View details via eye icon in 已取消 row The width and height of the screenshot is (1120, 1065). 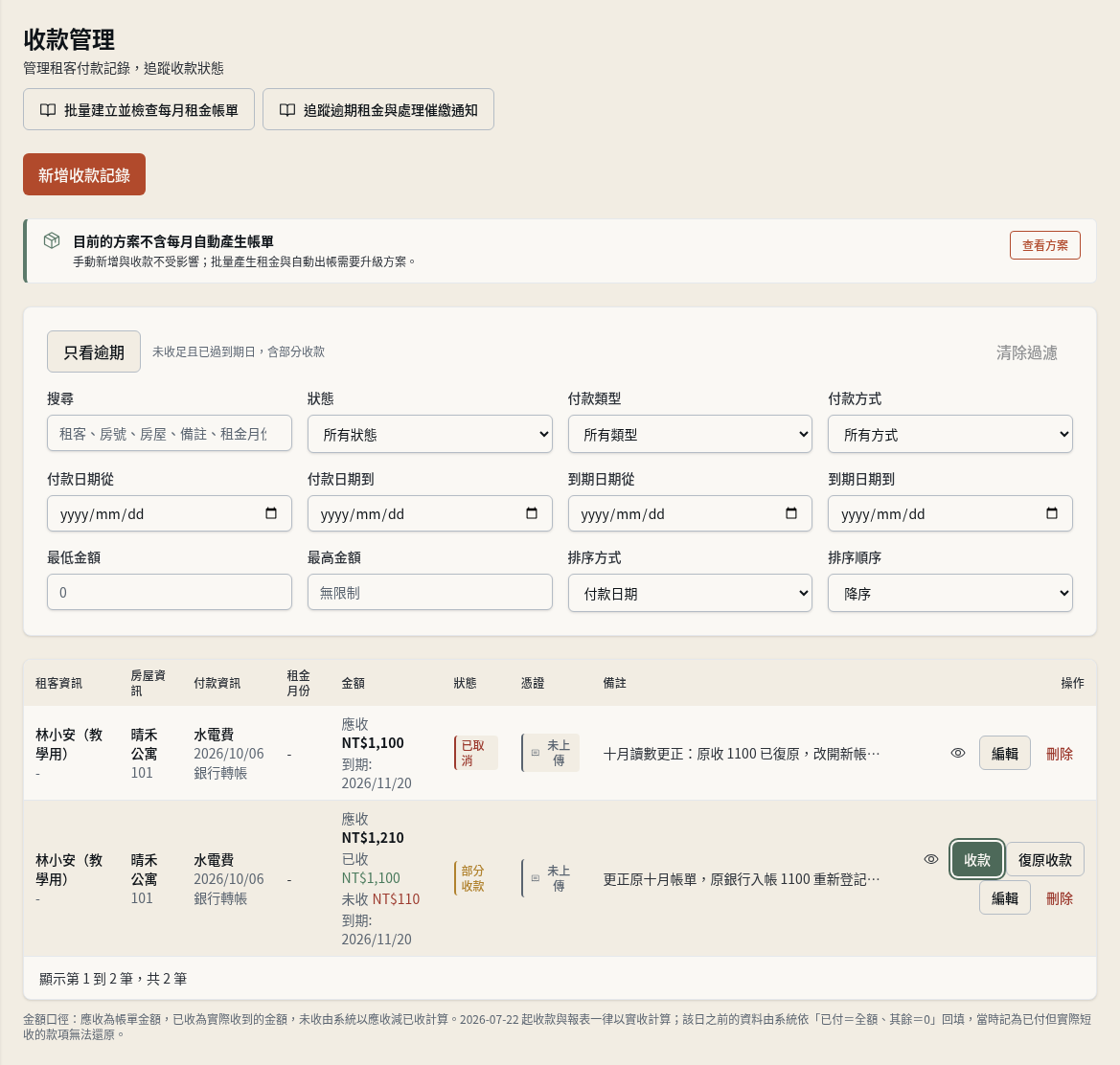point(958,753)
